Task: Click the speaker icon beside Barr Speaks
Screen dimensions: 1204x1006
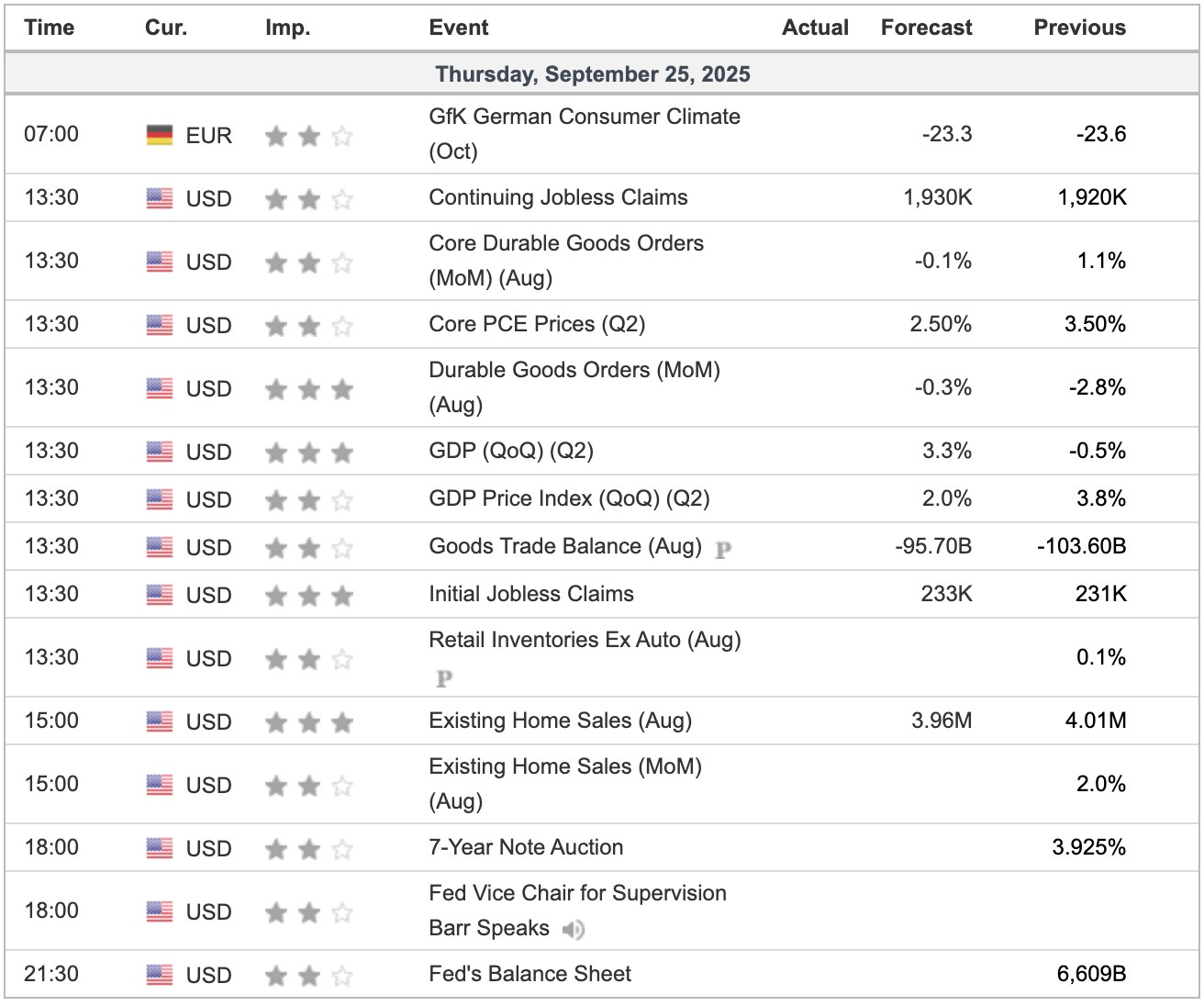Action: coord(574,930)
